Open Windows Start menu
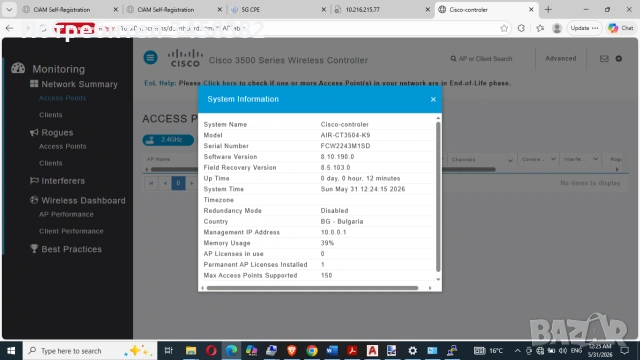This screenshot has width=640, height=360. [11, 351]
